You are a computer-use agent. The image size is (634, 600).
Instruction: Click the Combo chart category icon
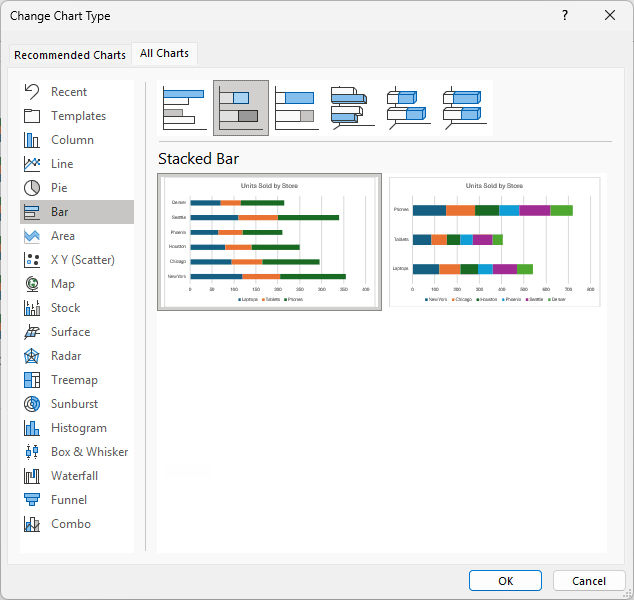point(32,524)
